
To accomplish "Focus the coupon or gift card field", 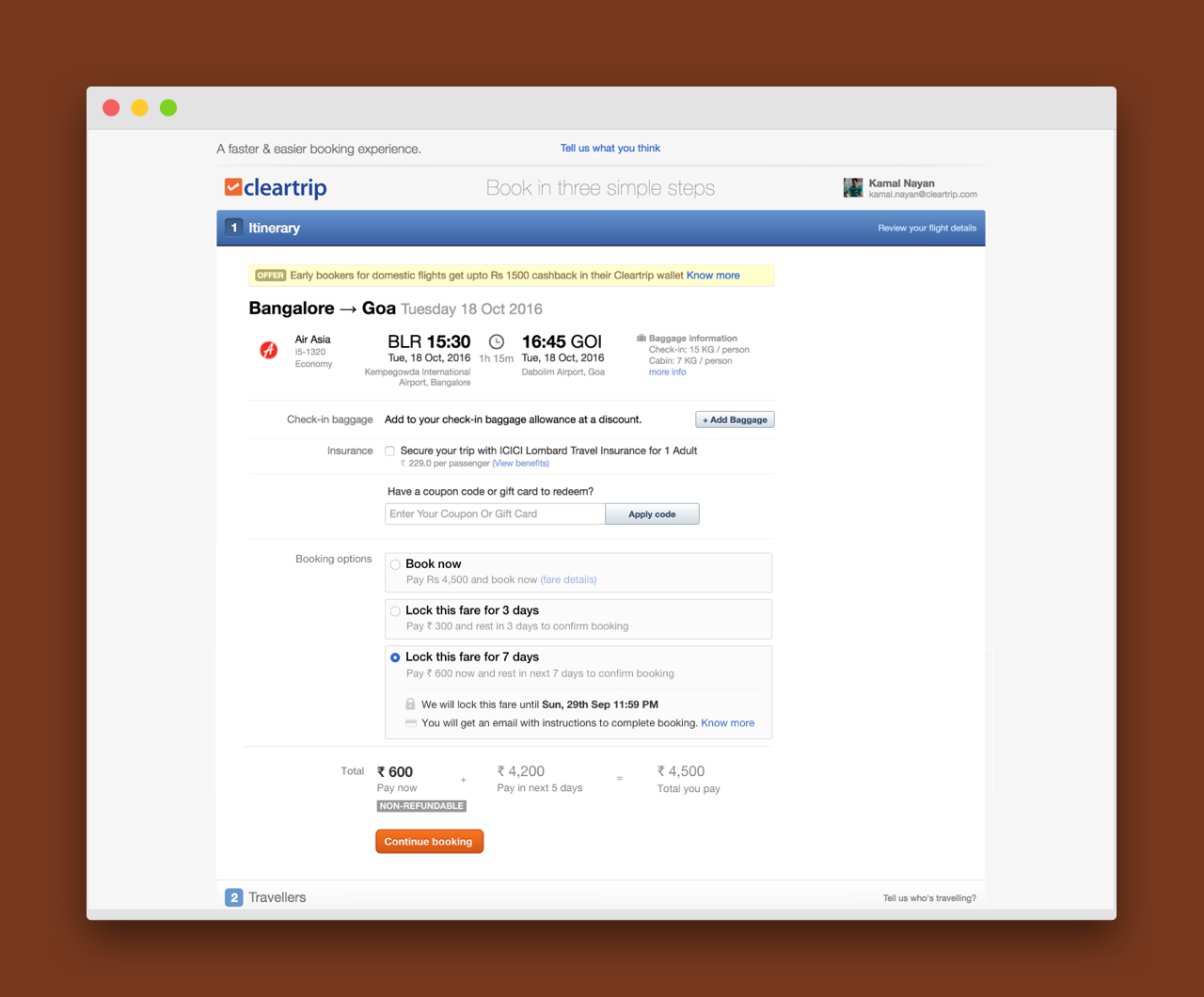I will click(495, 514).
